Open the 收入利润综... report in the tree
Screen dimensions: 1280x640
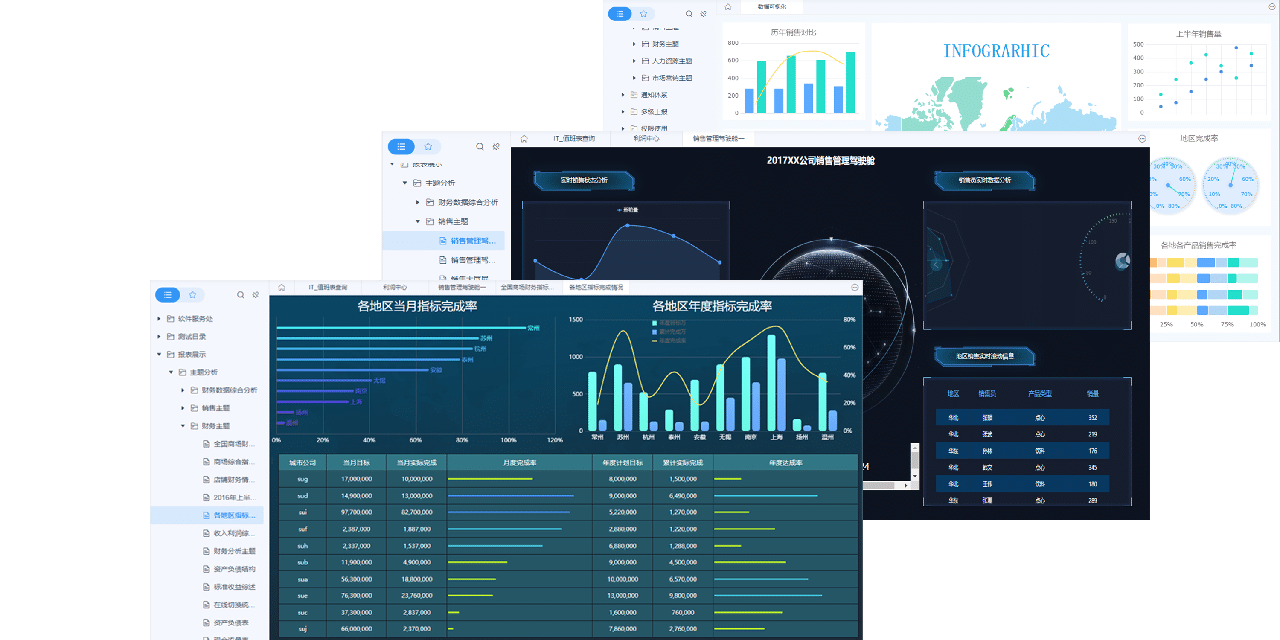tap(234, 533)
